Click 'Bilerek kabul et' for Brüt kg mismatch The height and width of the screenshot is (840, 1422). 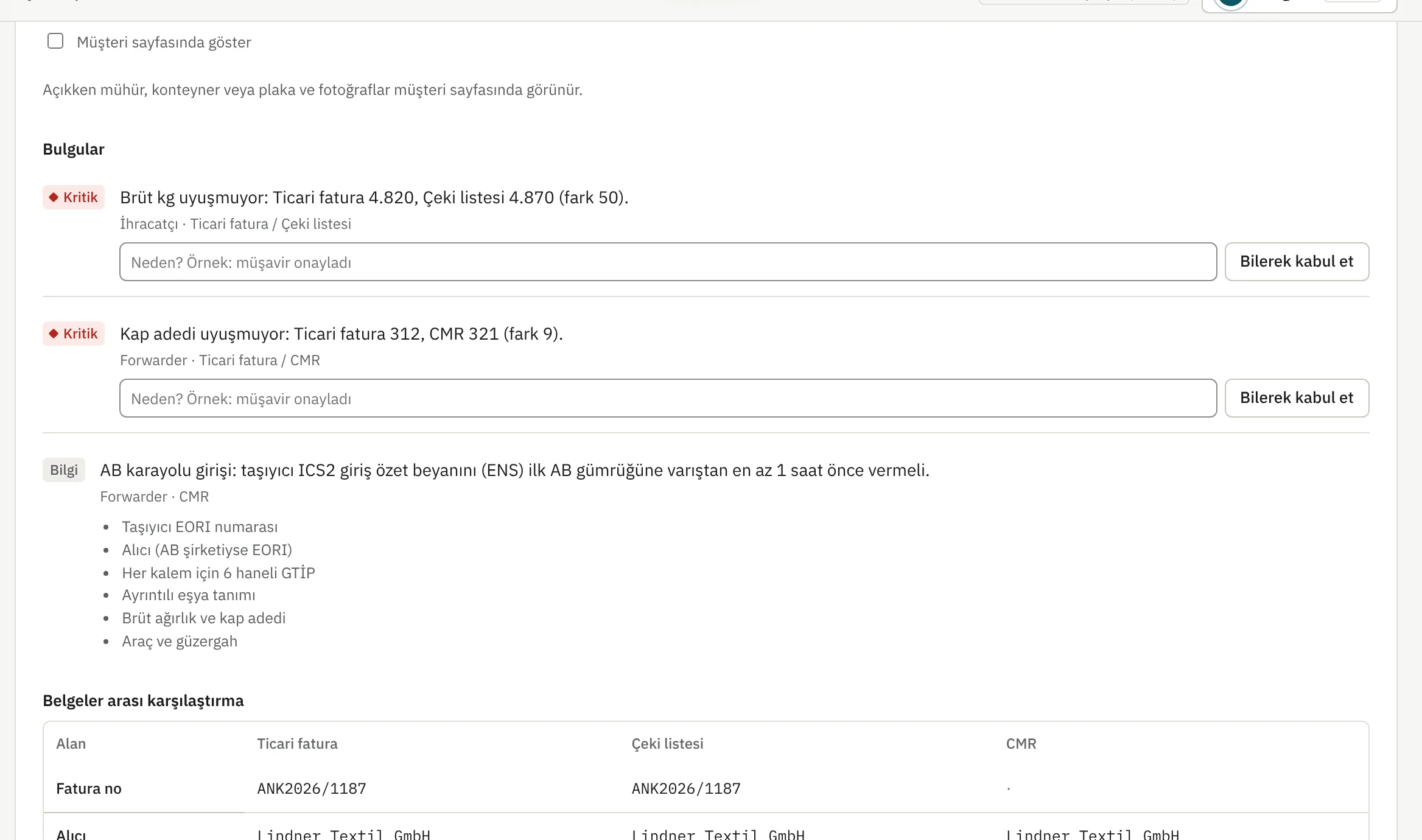tap(1297, 262)
